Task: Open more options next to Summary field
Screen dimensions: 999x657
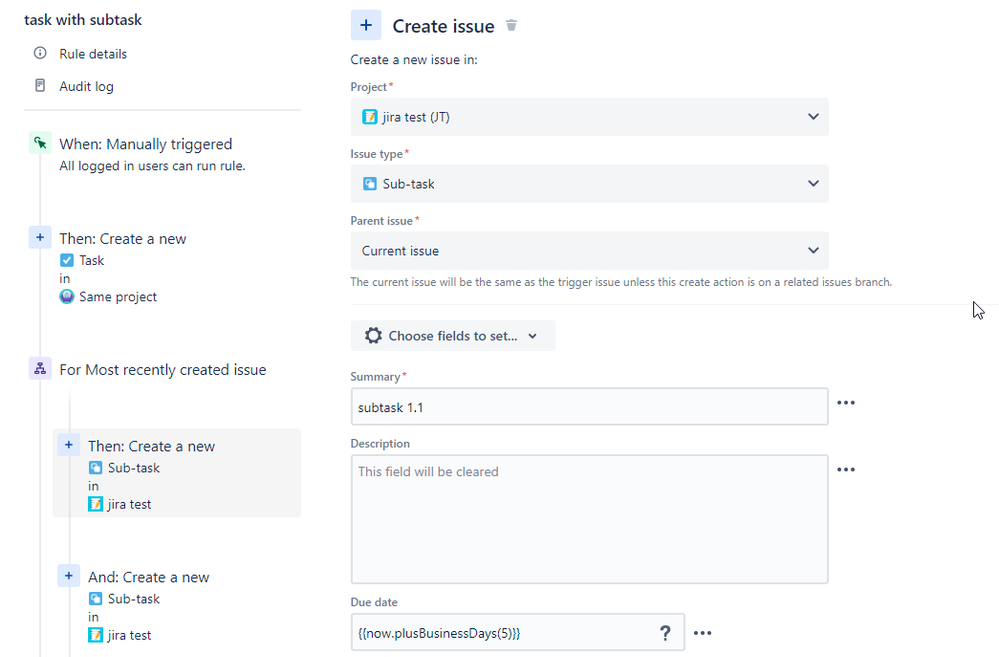Action: pyautogui.click(x=846, y=403)
